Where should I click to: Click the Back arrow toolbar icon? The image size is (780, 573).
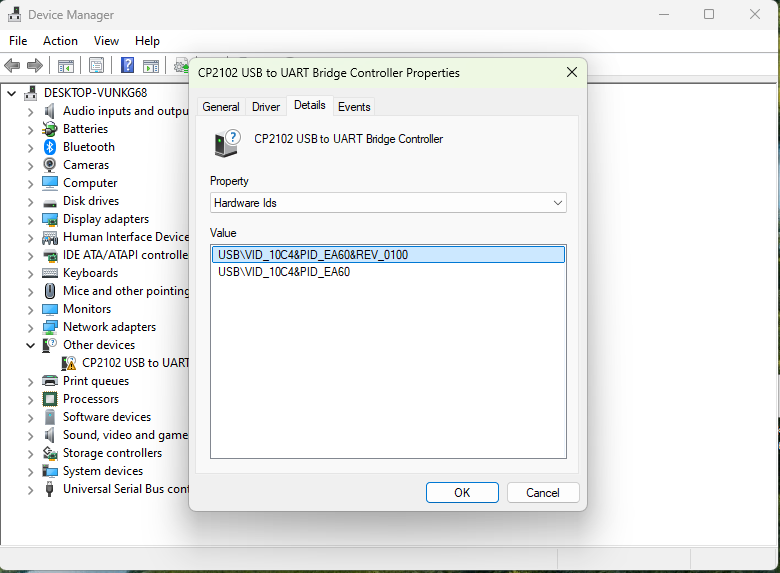pyautogui.click(x=11, y=65)
